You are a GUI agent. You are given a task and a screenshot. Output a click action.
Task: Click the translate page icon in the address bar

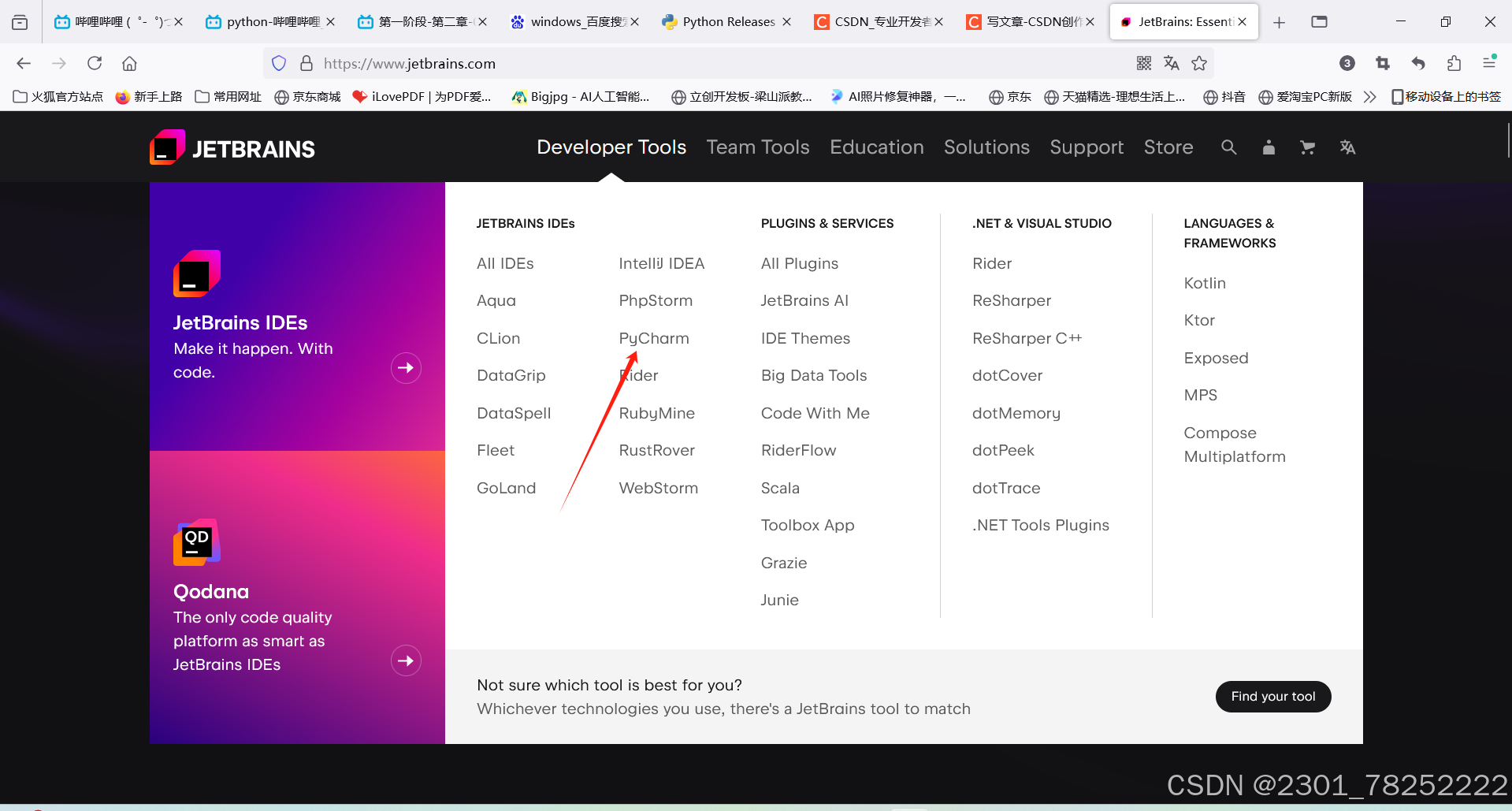coord(1172,63)
